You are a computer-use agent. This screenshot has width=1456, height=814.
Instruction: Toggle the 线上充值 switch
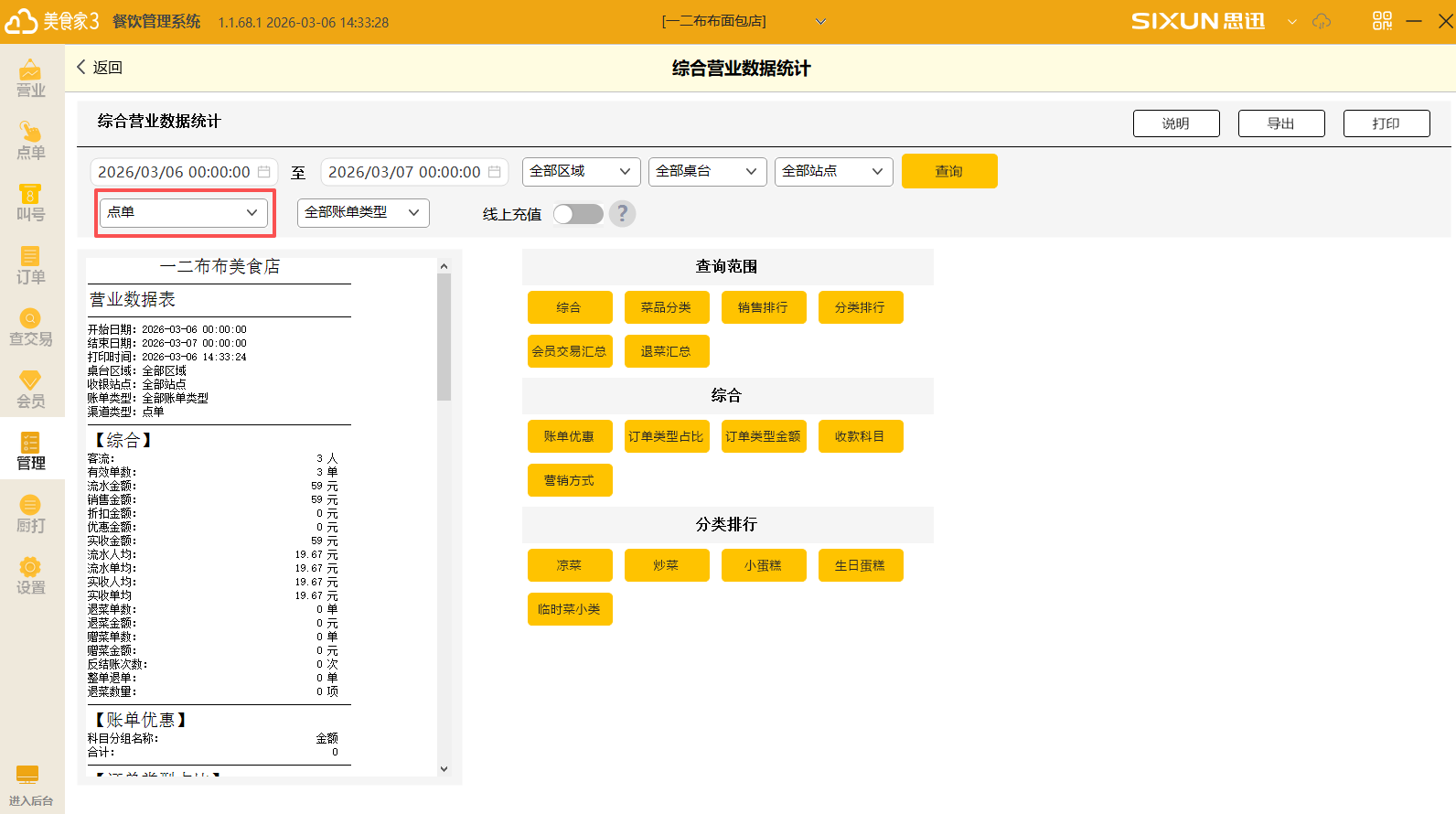(578, 214)
